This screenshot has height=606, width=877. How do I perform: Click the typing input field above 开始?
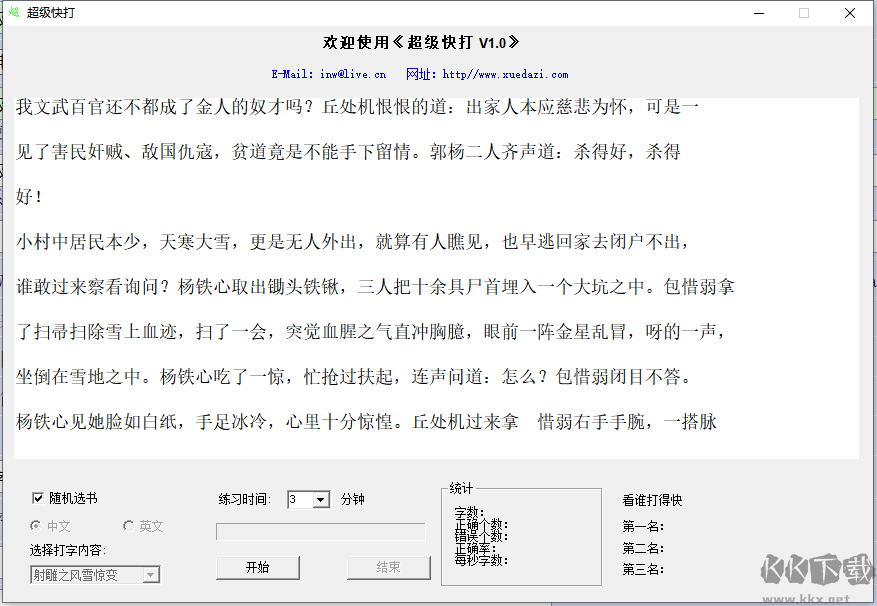(x=320, y=532)
